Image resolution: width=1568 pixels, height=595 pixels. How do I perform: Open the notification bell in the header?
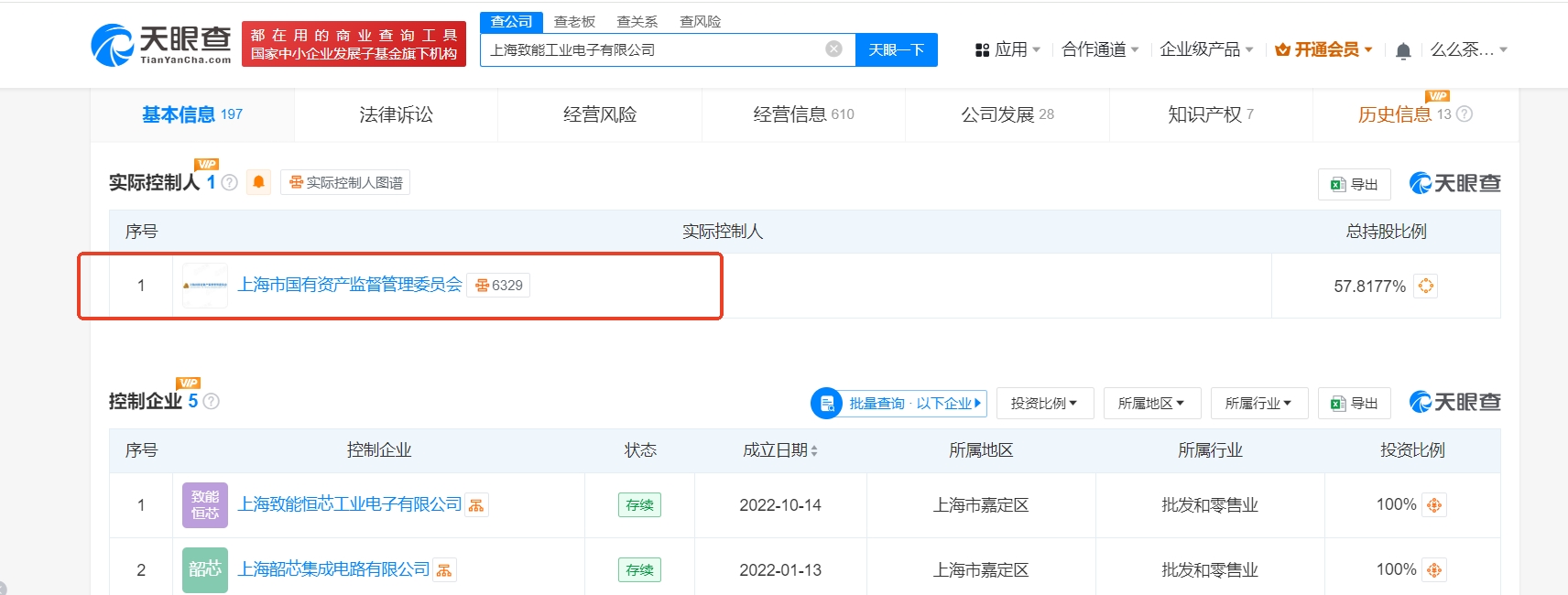[x=1403, y=51]
